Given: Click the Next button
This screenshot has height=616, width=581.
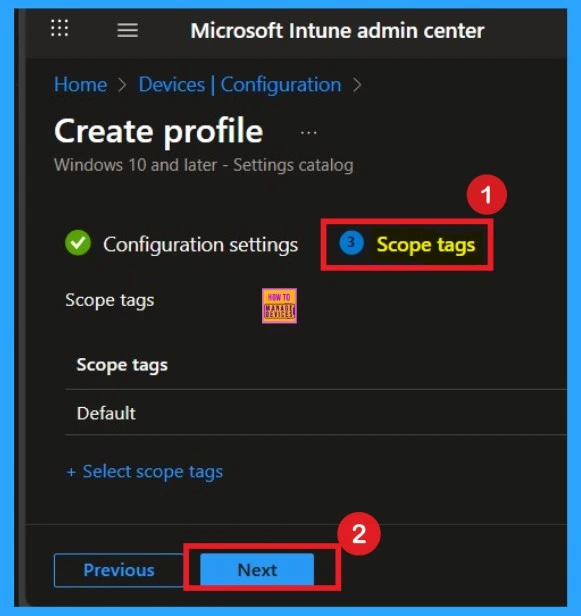Looking at the screenshot, I should coord(257,570).
